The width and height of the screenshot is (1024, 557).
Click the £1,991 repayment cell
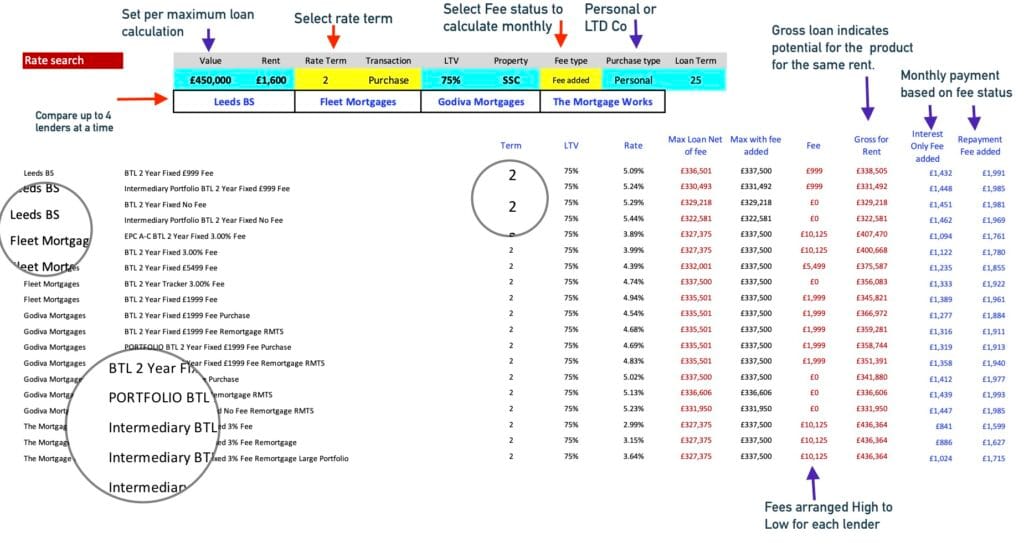point(993,174)
